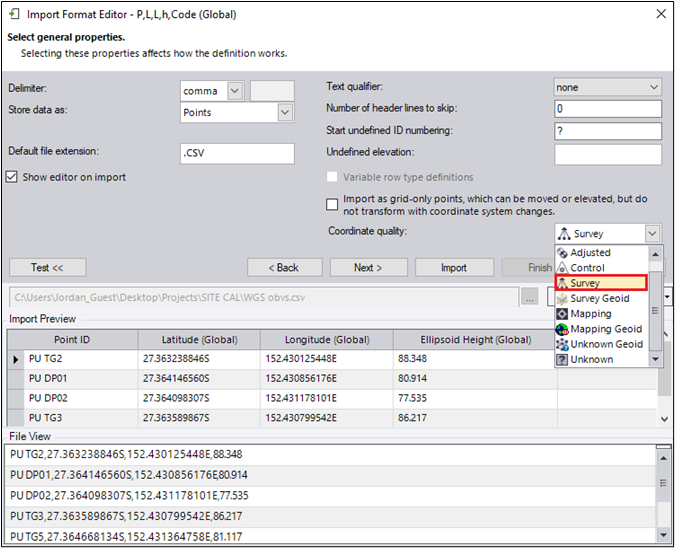Image resolution: width=675 pixels, height=548 pixels.
Task: Select the PU TG2 point cell
Action: 81,359
